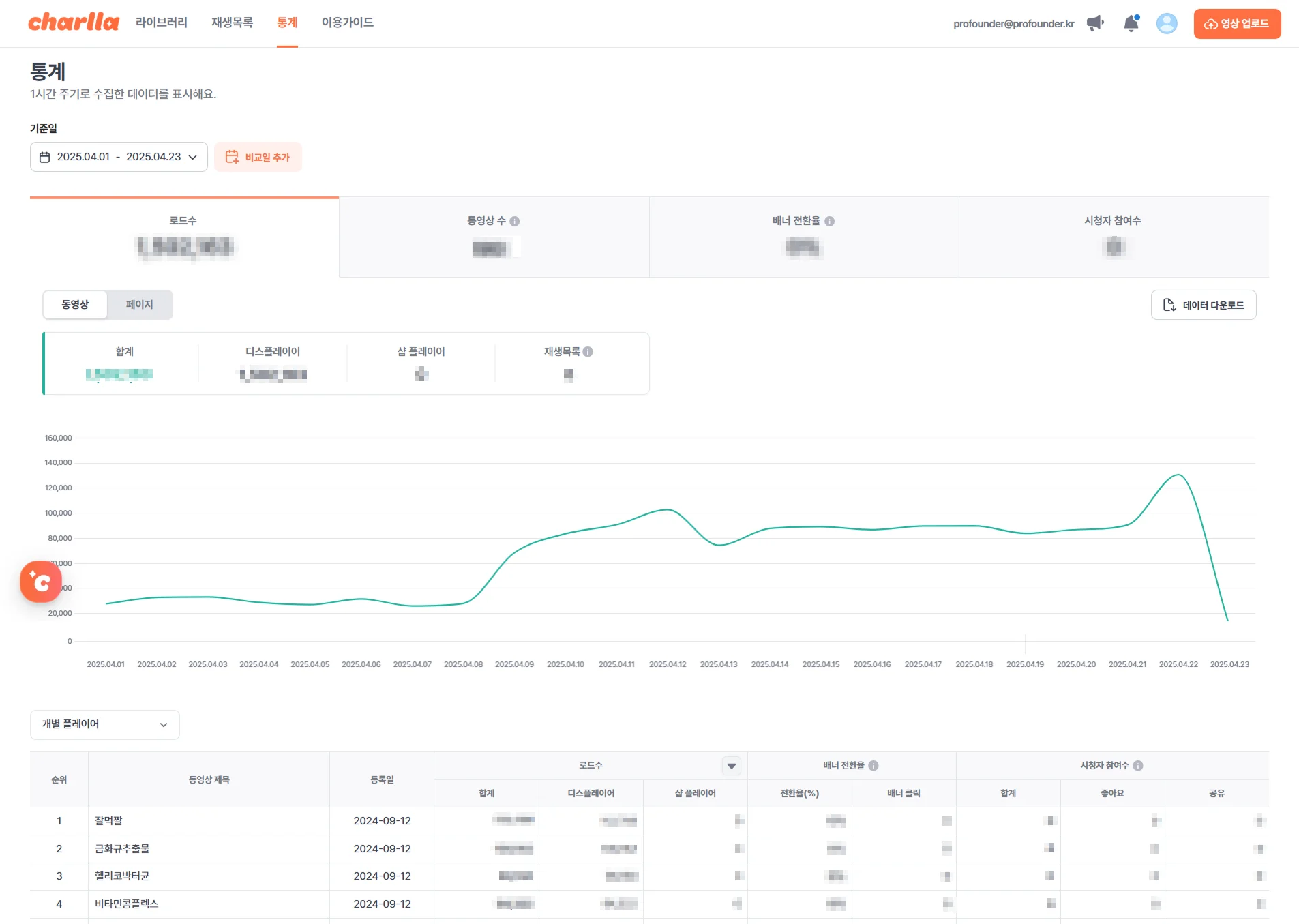The image size is (1299, 924).
Task: Click the floating charlla assistant button
Action: (x=41, y=582)
